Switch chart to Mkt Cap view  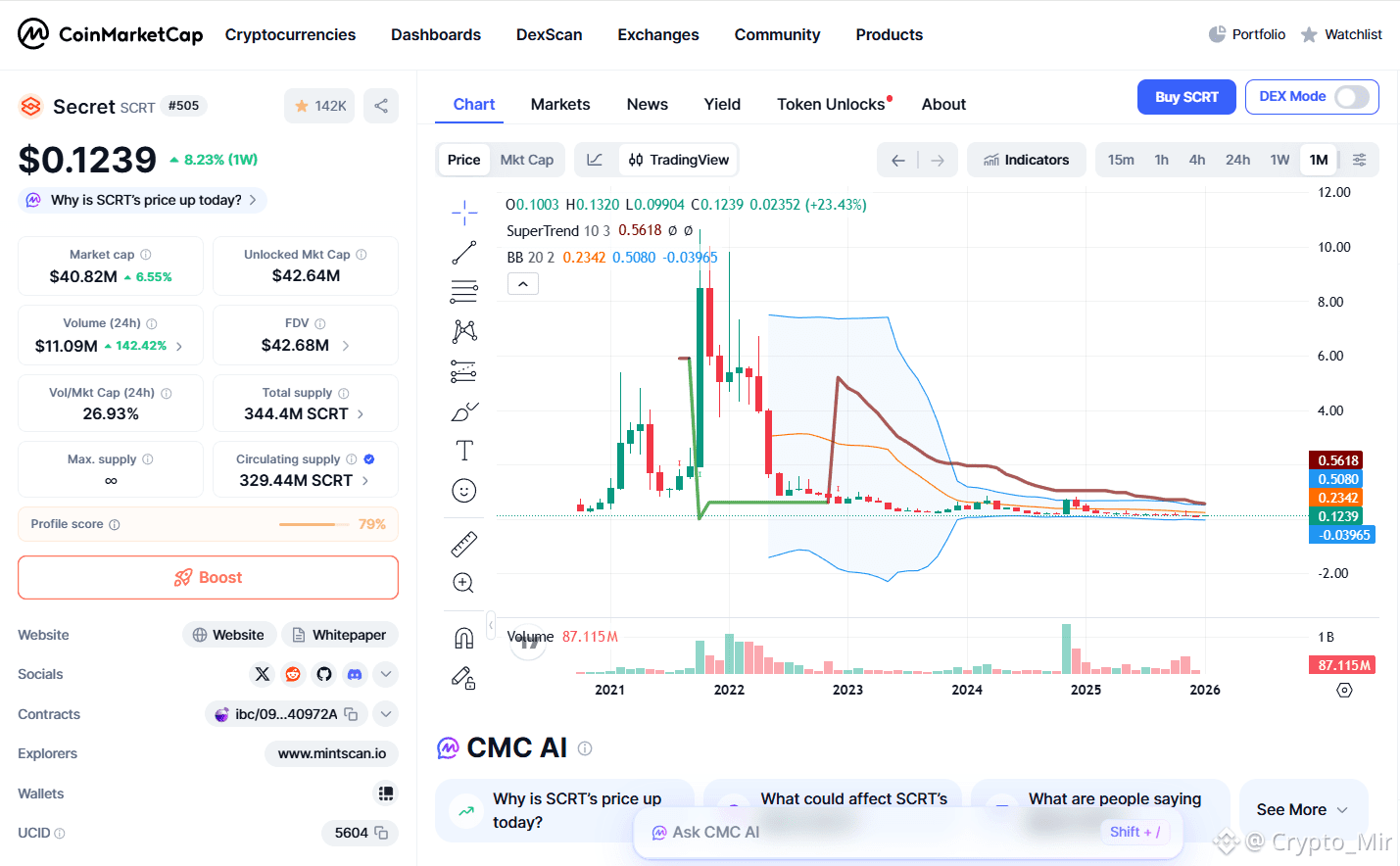pos(527,160)
